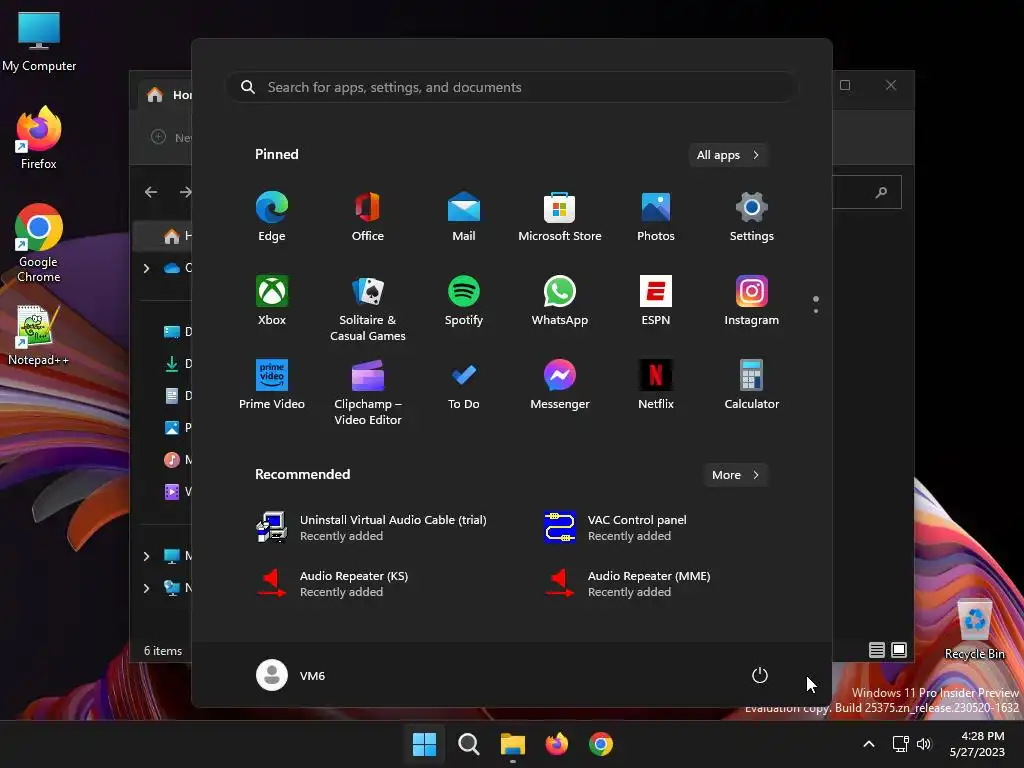Open Music folder in Explorer sidebar
1024x768 pixels.
click(x=177, y=460)
